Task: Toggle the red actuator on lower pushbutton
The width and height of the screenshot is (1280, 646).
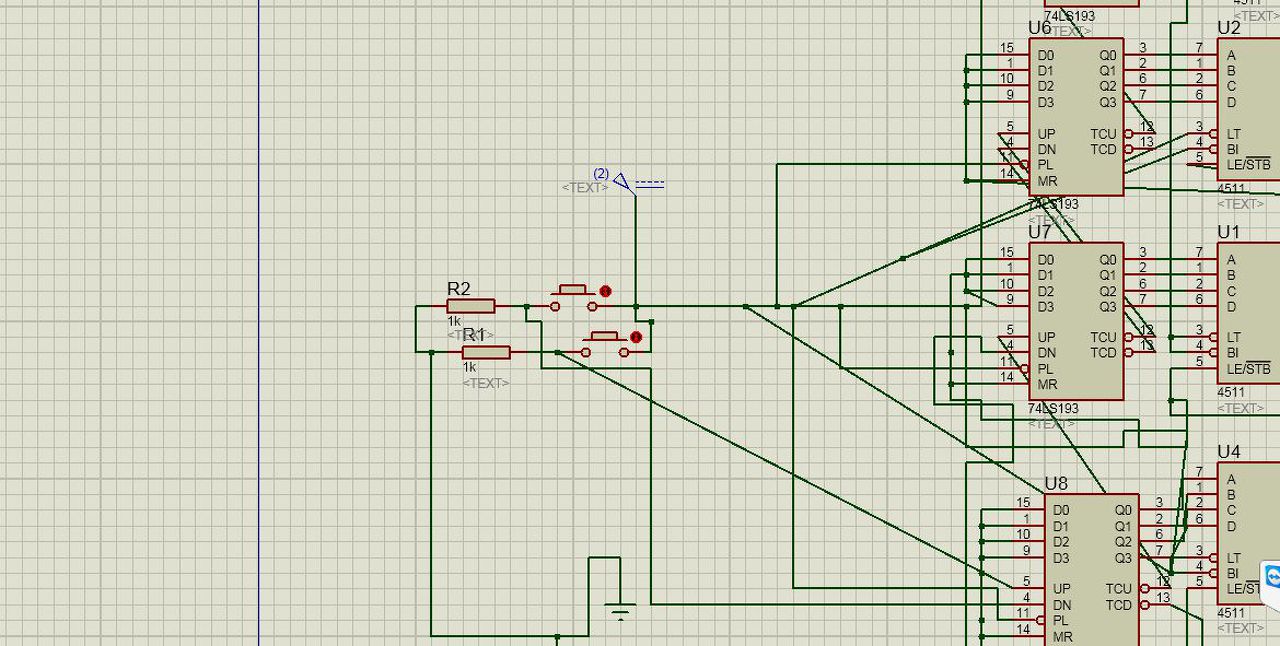Action: 636,338
